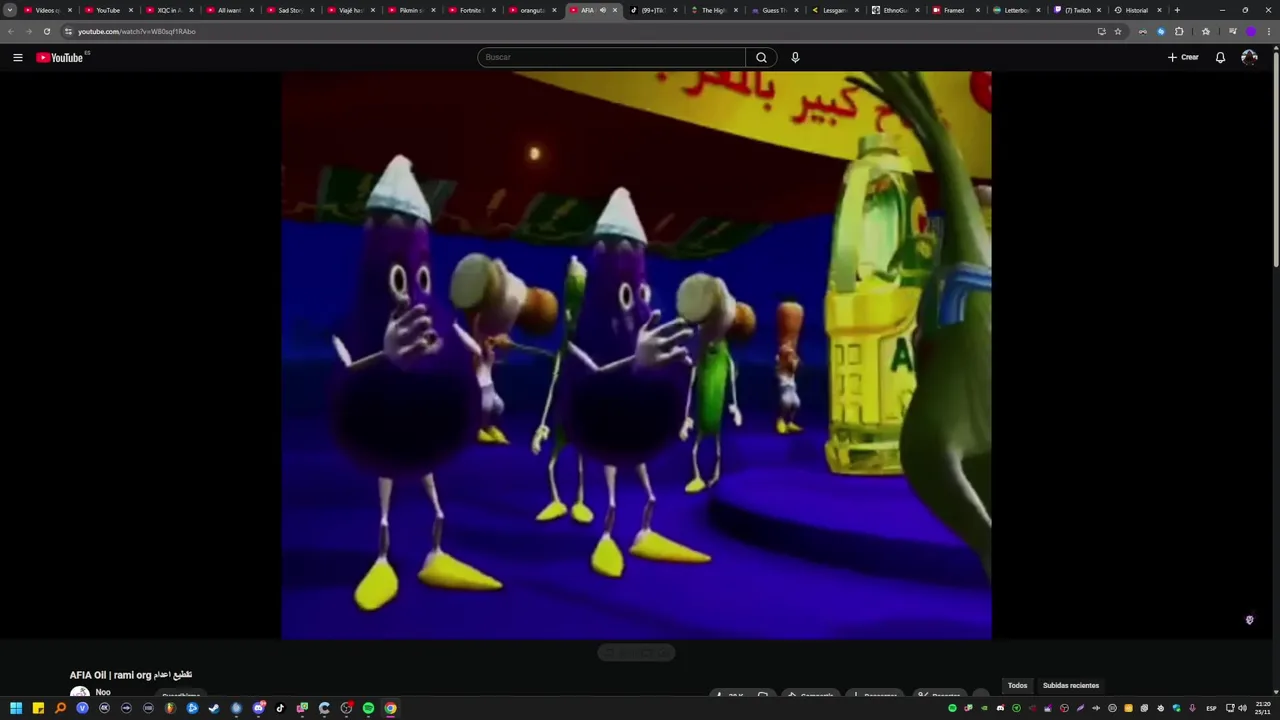The image size is (1280, 720).
Task: Click the taskbar clock showing 21:20
Action: point(1262,708)
